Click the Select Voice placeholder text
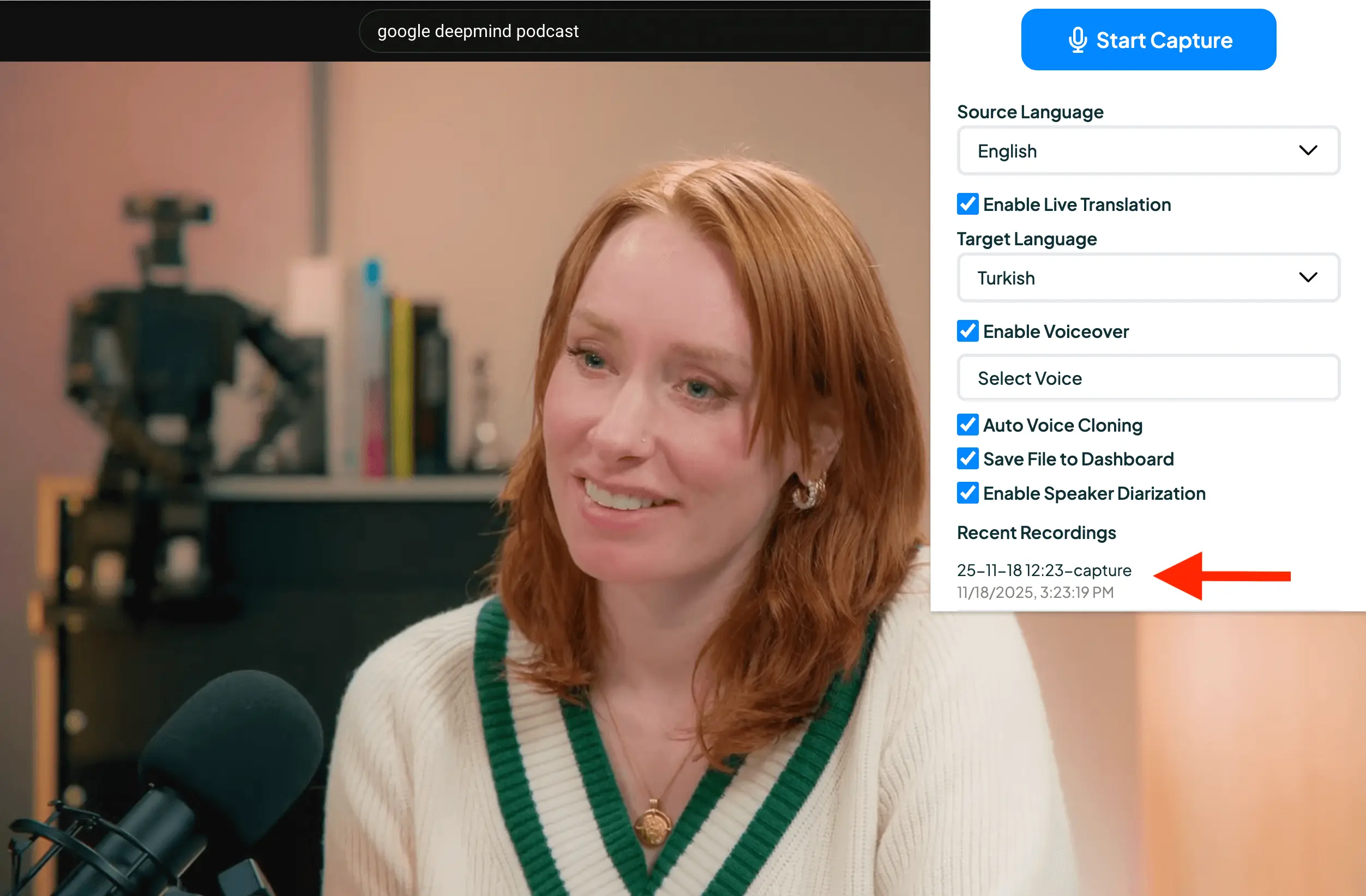This screenshot has height=896, width=1366. coord(1030,378)
